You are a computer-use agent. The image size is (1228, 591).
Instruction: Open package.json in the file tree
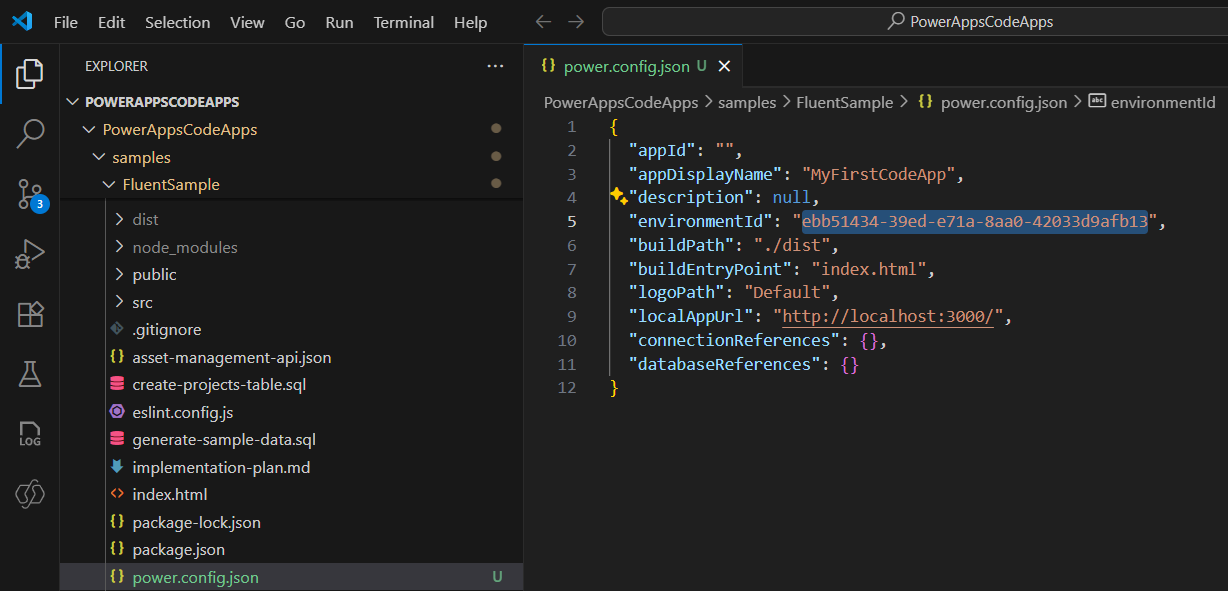178,549
